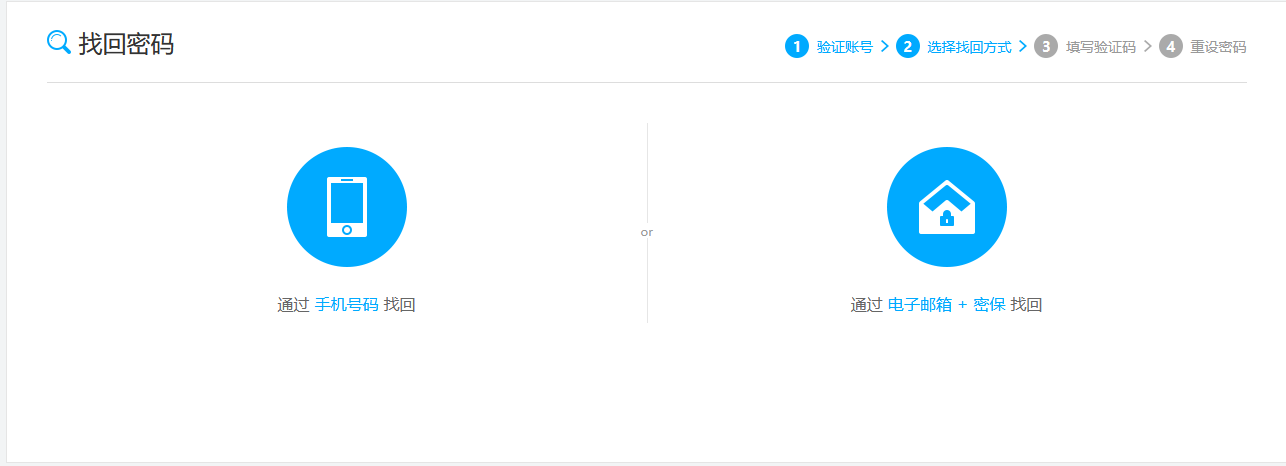Click 找回 text after 电子邮箱 + 密保
Viewport: 1286px width, 466px height.
[x=1026, y=305]
